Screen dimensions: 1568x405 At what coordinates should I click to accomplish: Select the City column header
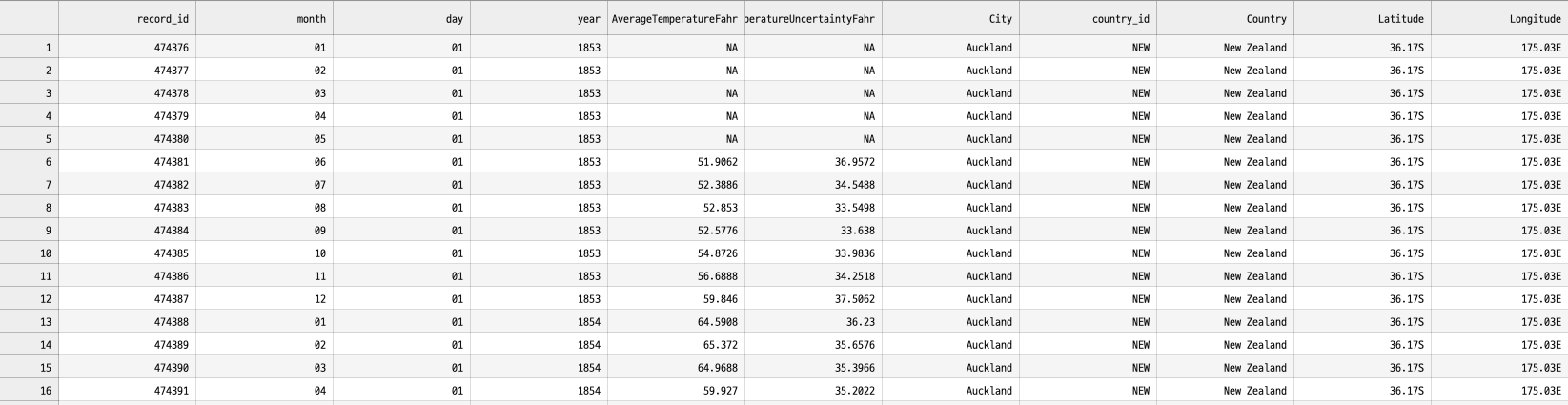pyautogui.click(x=950, y=18)
